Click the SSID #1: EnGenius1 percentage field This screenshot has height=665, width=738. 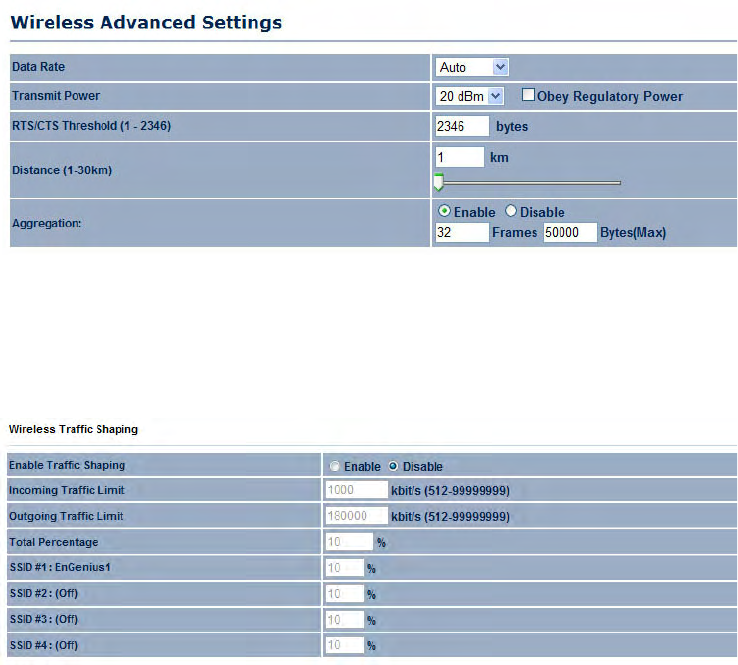(345, 568)
